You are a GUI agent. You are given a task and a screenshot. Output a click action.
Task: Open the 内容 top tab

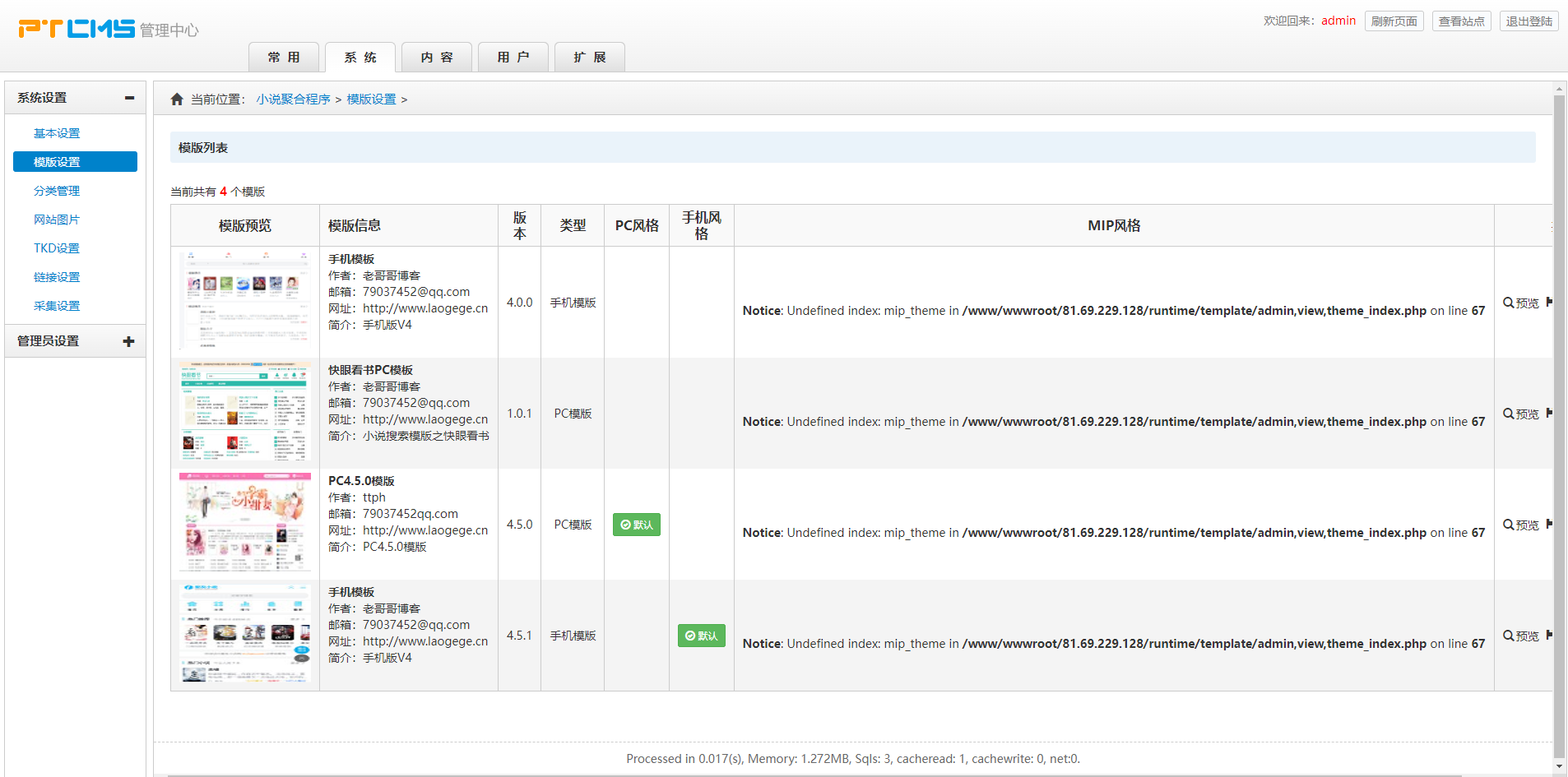(437, 58)
